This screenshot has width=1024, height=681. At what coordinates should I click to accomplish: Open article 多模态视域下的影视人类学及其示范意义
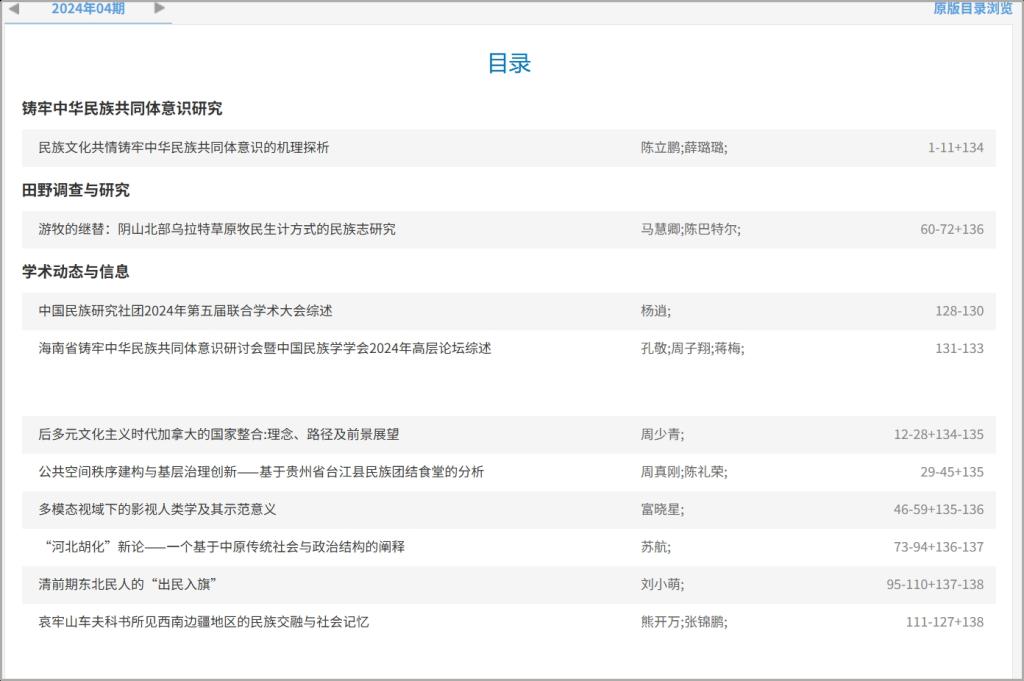(x=157, y=509)
